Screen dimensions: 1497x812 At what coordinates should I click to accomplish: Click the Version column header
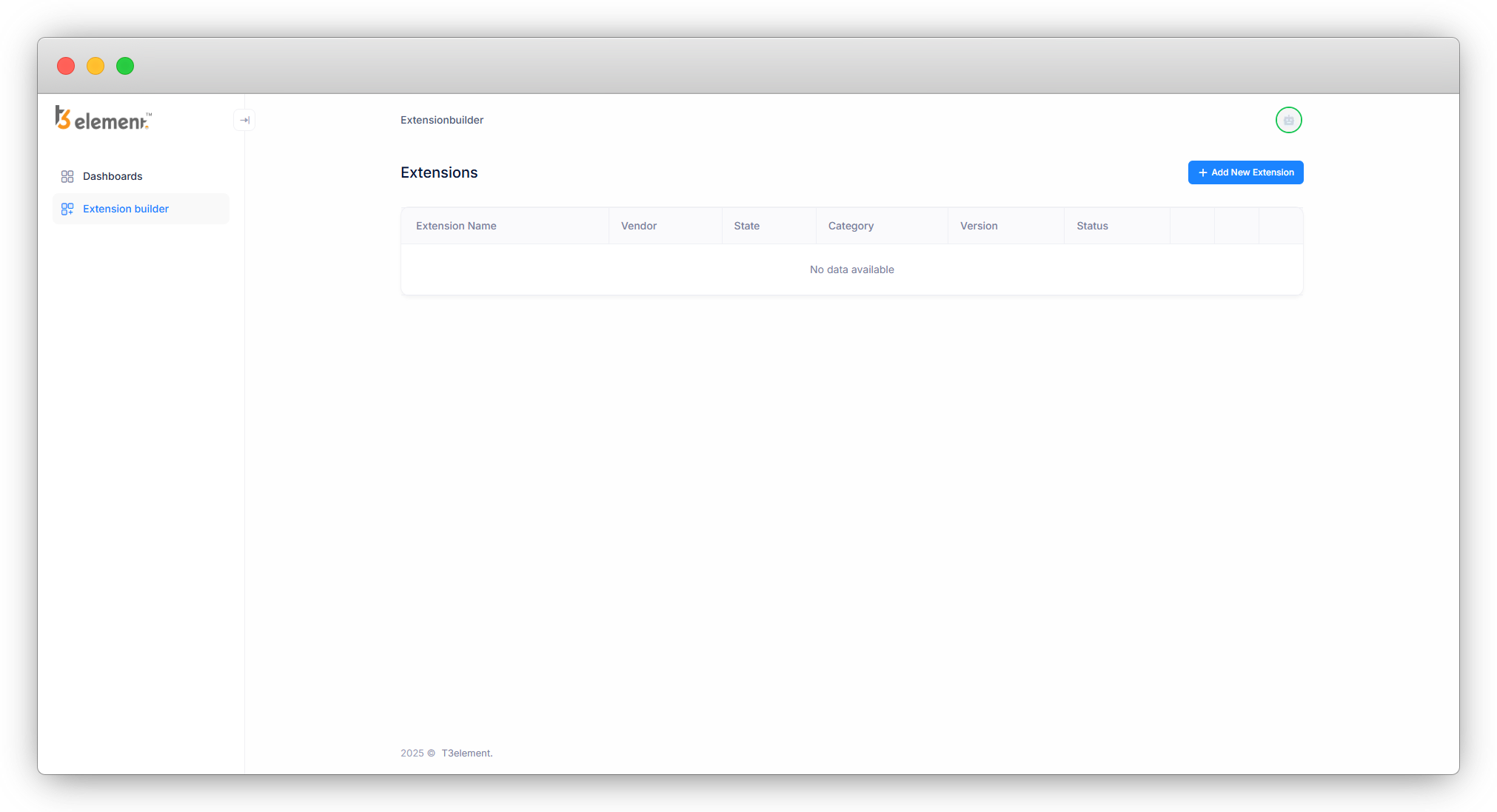pos(1006,226)
